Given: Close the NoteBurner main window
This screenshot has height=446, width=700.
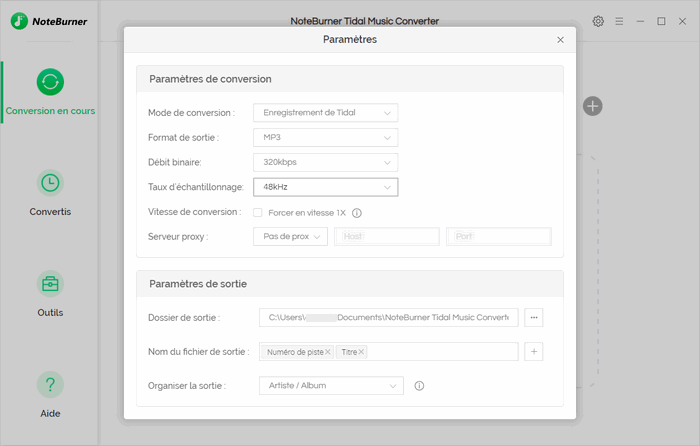Looking at the screenshot, I should [x=682, y=21].
